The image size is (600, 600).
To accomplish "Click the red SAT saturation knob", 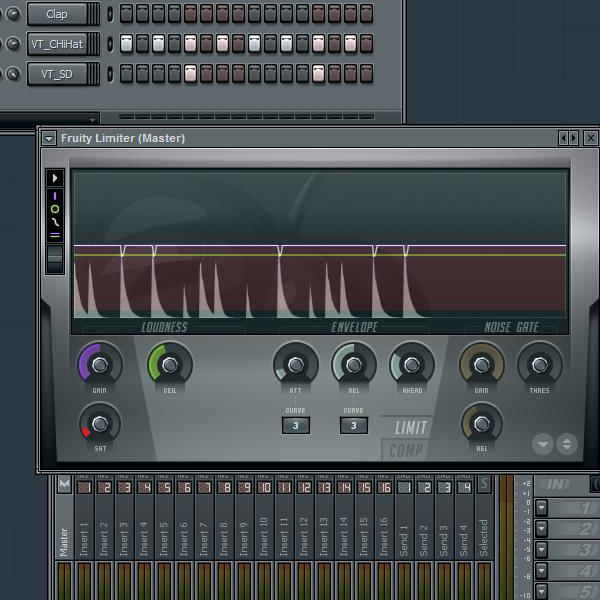I will pyautogui.click(x=100, y=424).
